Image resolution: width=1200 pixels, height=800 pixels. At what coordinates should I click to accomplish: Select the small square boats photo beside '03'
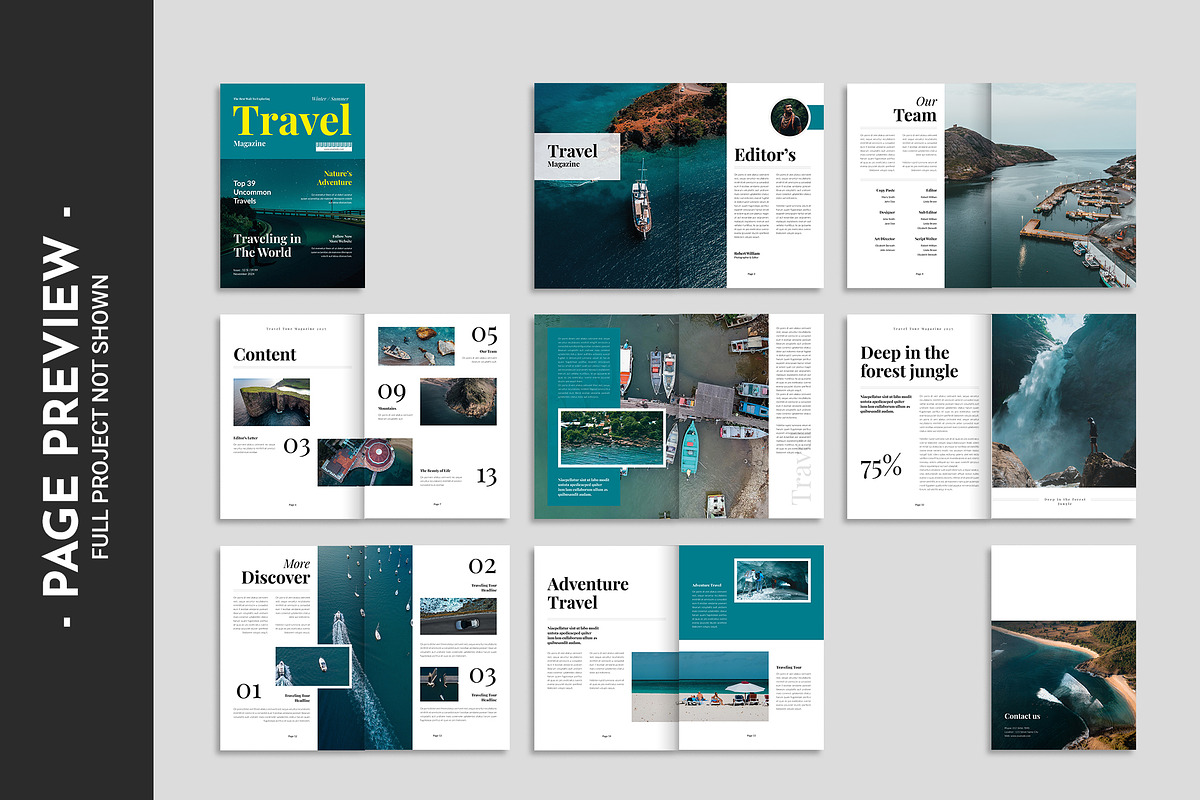coord(439,685)
